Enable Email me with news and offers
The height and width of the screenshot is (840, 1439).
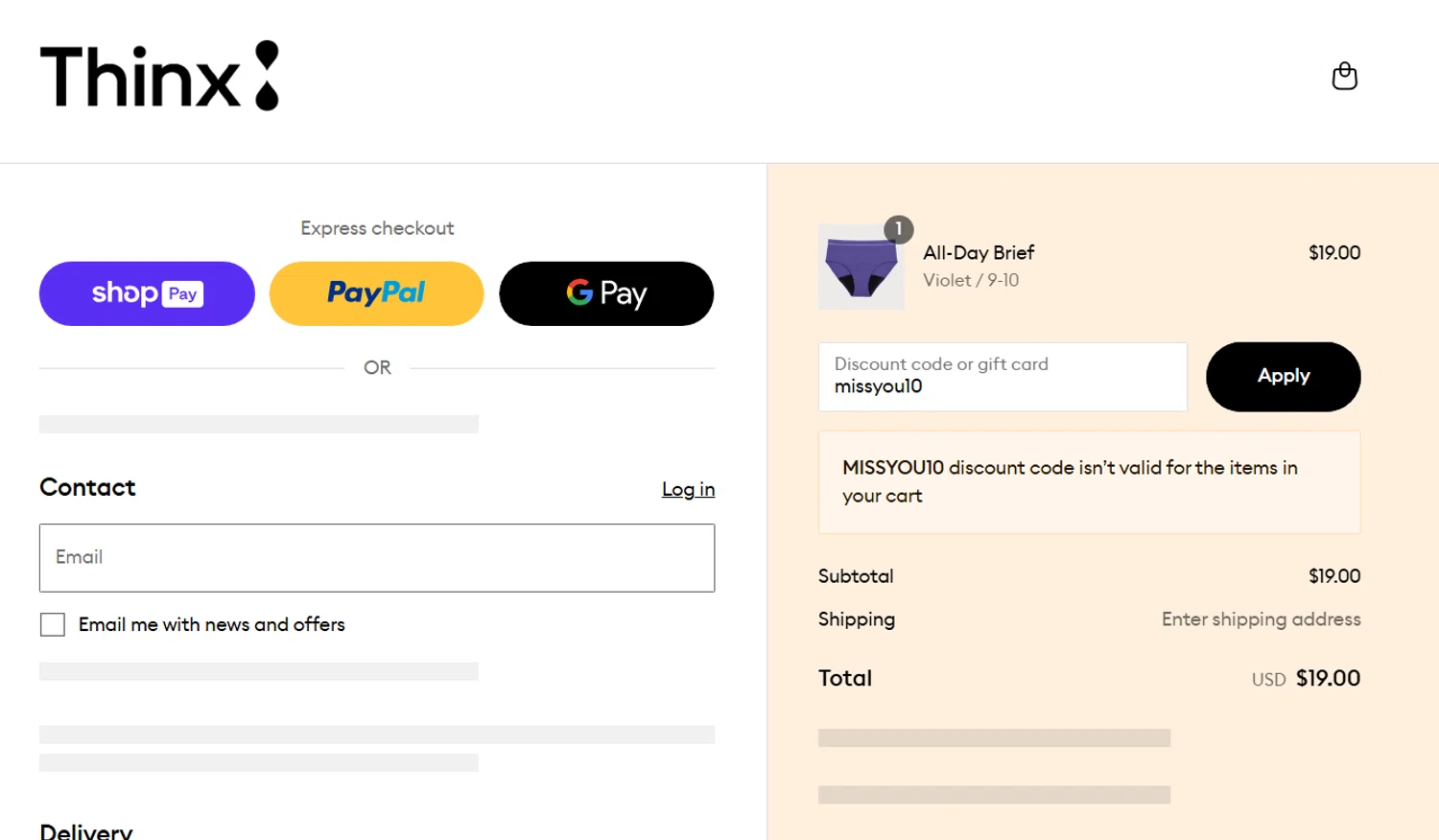pyautogui.click(x=53, y=625)
